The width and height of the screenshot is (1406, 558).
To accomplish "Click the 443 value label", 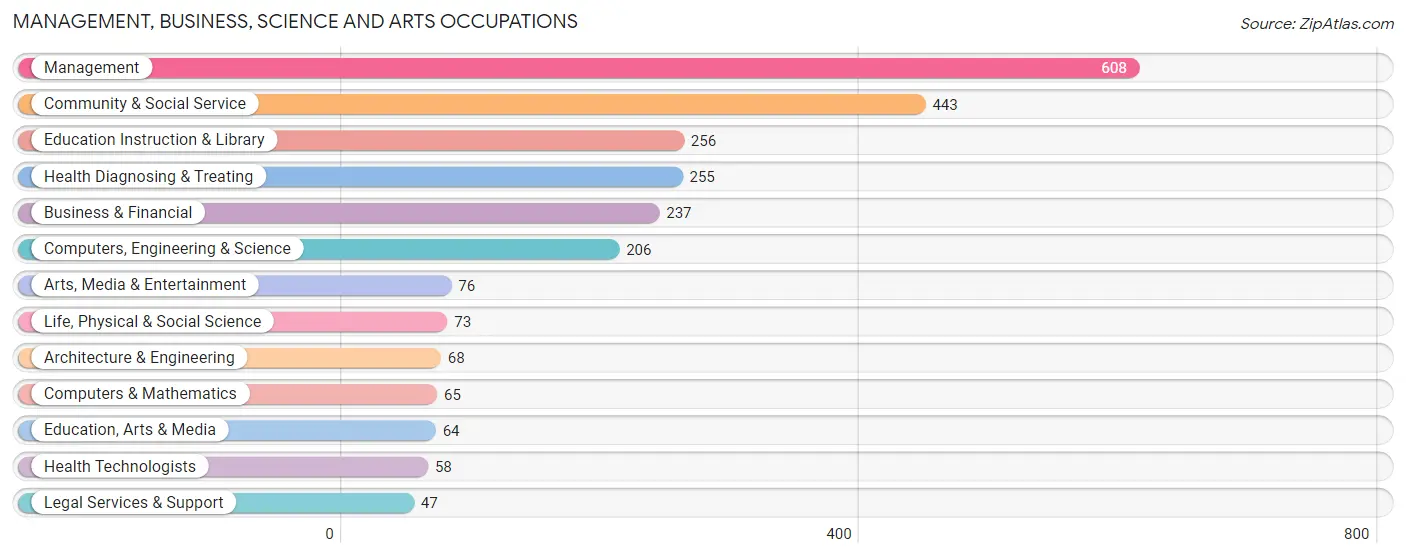I will click(x=945, y=105).
